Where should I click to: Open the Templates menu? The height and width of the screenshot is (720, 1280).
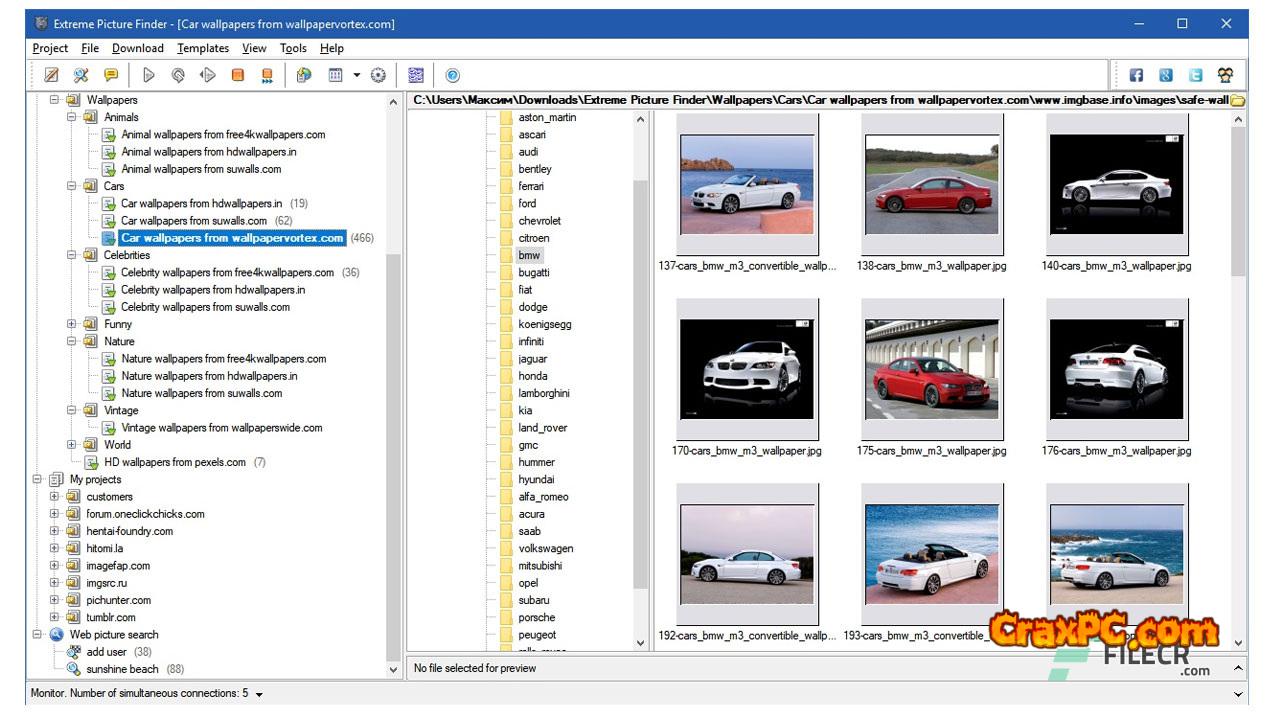point(203,48)
